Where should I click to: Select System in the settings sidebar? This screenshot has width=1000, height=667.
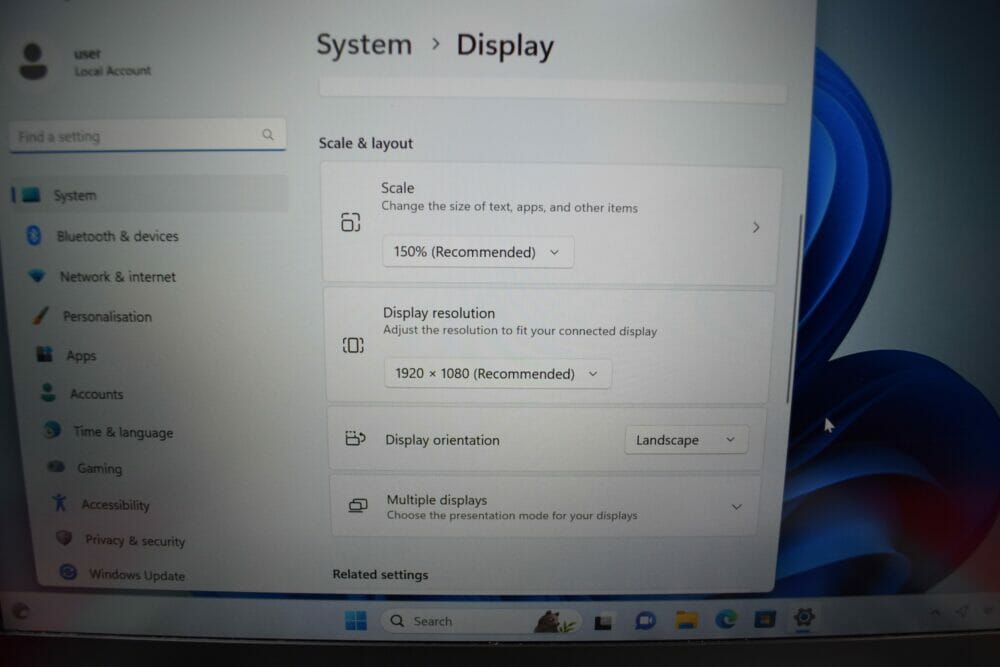151,194
